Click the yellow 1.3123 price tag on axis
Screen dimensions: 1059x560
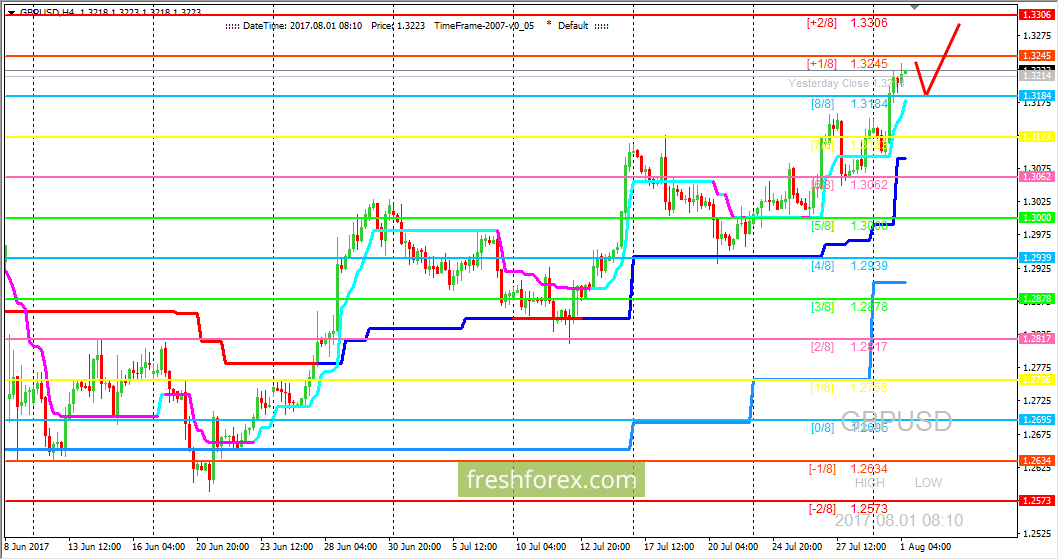(x=1036, y=137)
